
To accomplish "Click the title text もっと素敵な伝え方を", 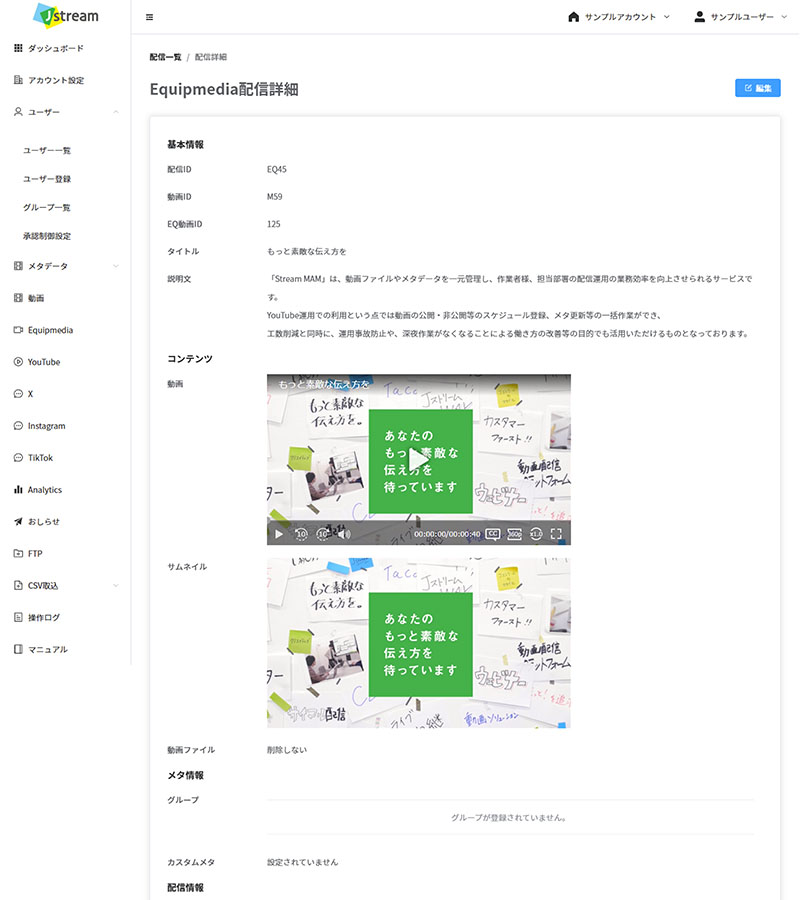I will click(x=306, y=251).
